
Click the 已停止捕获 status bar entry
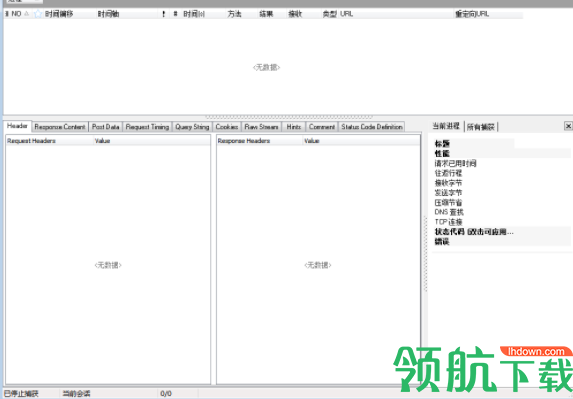coord(21,394)
